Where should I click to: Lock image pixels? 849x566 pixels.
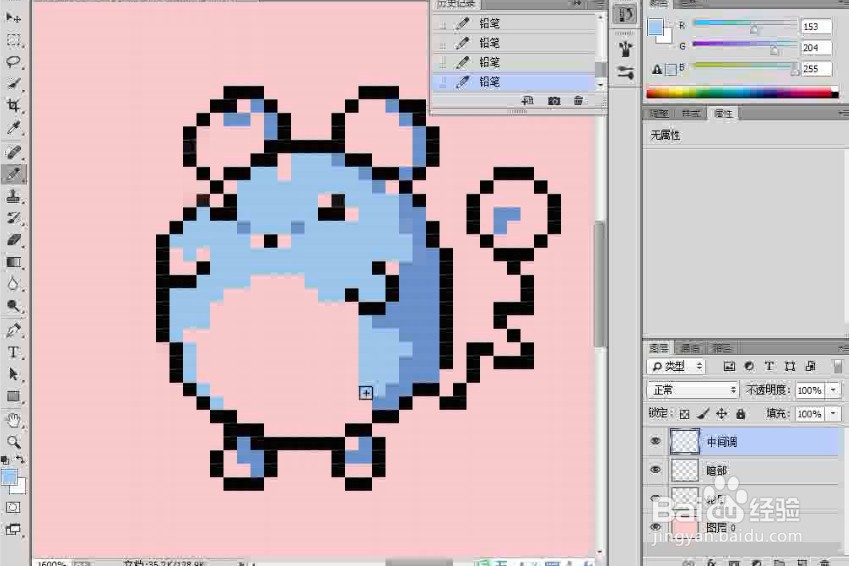tap(703, 414)
